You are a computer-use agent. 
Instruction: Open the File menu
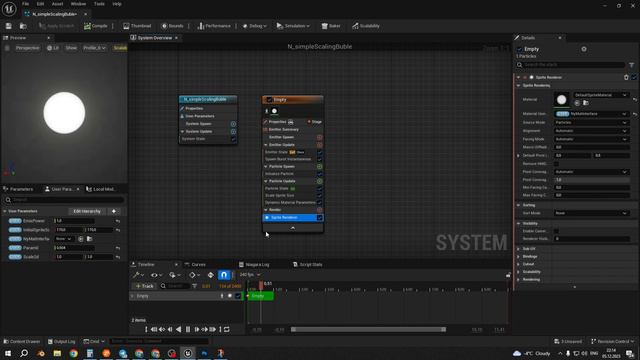25,4
